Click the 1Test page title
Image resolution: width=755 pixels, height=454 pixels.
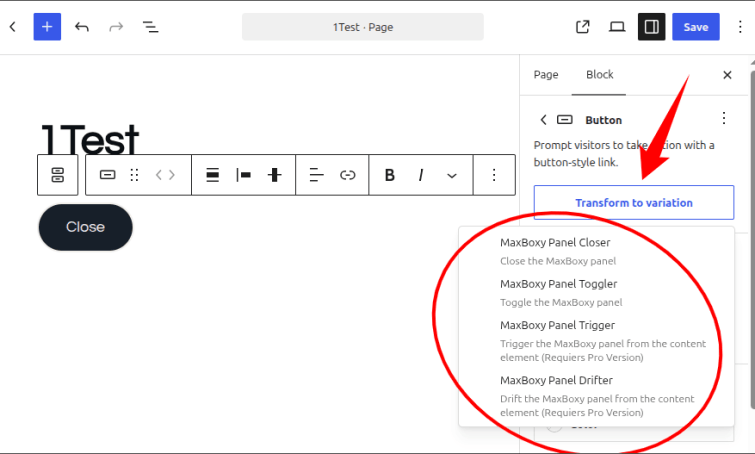(x=90, y=139)
